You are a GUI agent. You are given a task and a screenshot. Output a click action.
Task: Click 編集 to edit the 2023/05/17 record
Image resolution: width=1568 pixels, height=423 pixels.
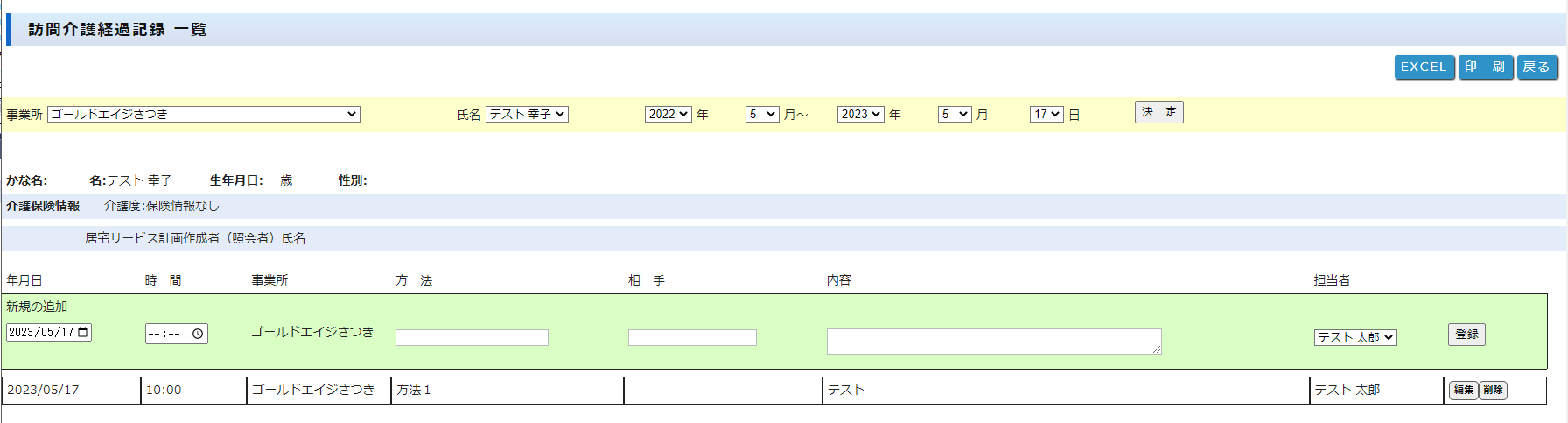coord(1463,391)
